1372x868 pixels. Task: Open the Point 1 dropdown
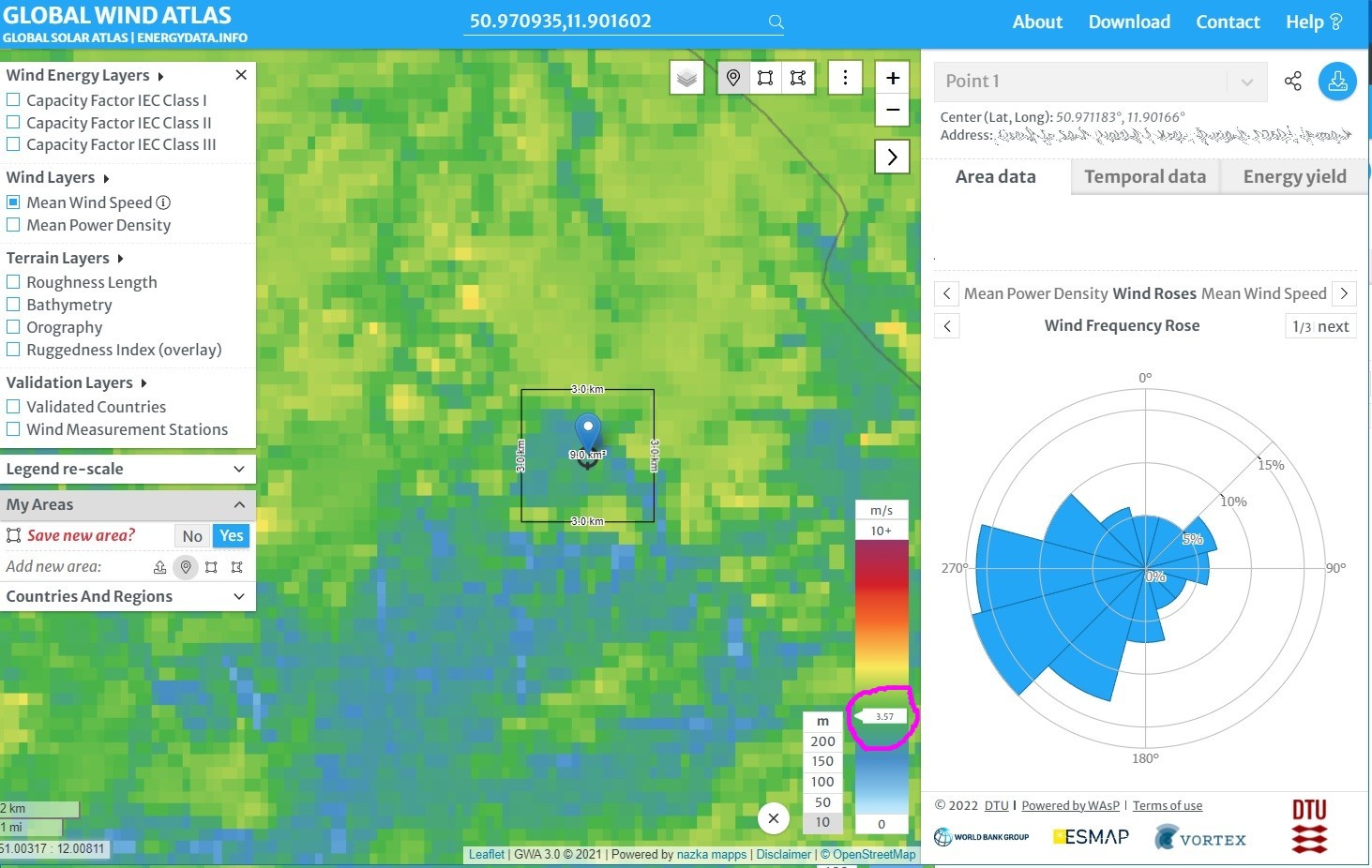pyautogui.click(x=1246, y=82)
